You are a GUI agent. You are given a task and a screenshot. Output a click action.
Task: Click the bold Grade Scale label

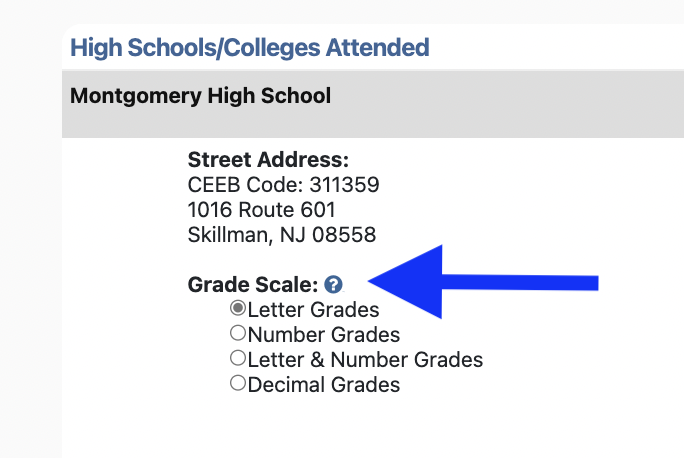point(252,285)
